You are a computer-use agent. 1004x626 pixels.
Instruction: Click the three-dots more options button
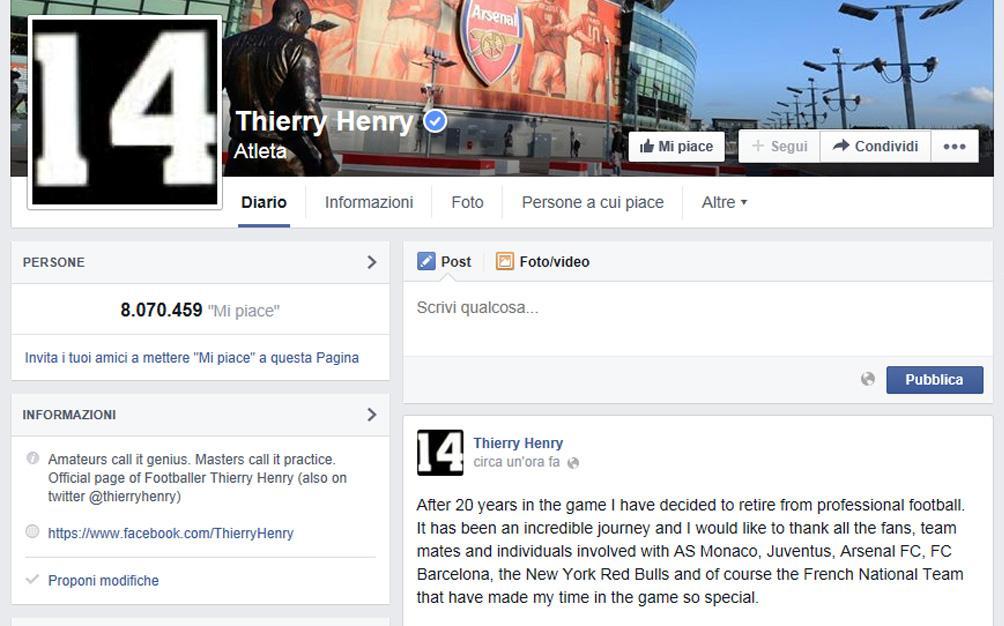pos(954,147)
